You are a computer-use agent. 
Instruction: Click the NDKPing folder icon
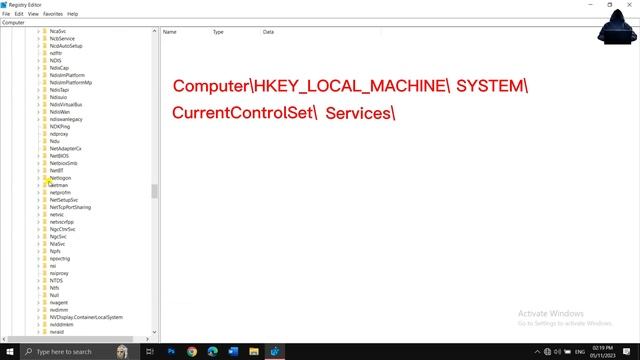click(x=45, y=127)
